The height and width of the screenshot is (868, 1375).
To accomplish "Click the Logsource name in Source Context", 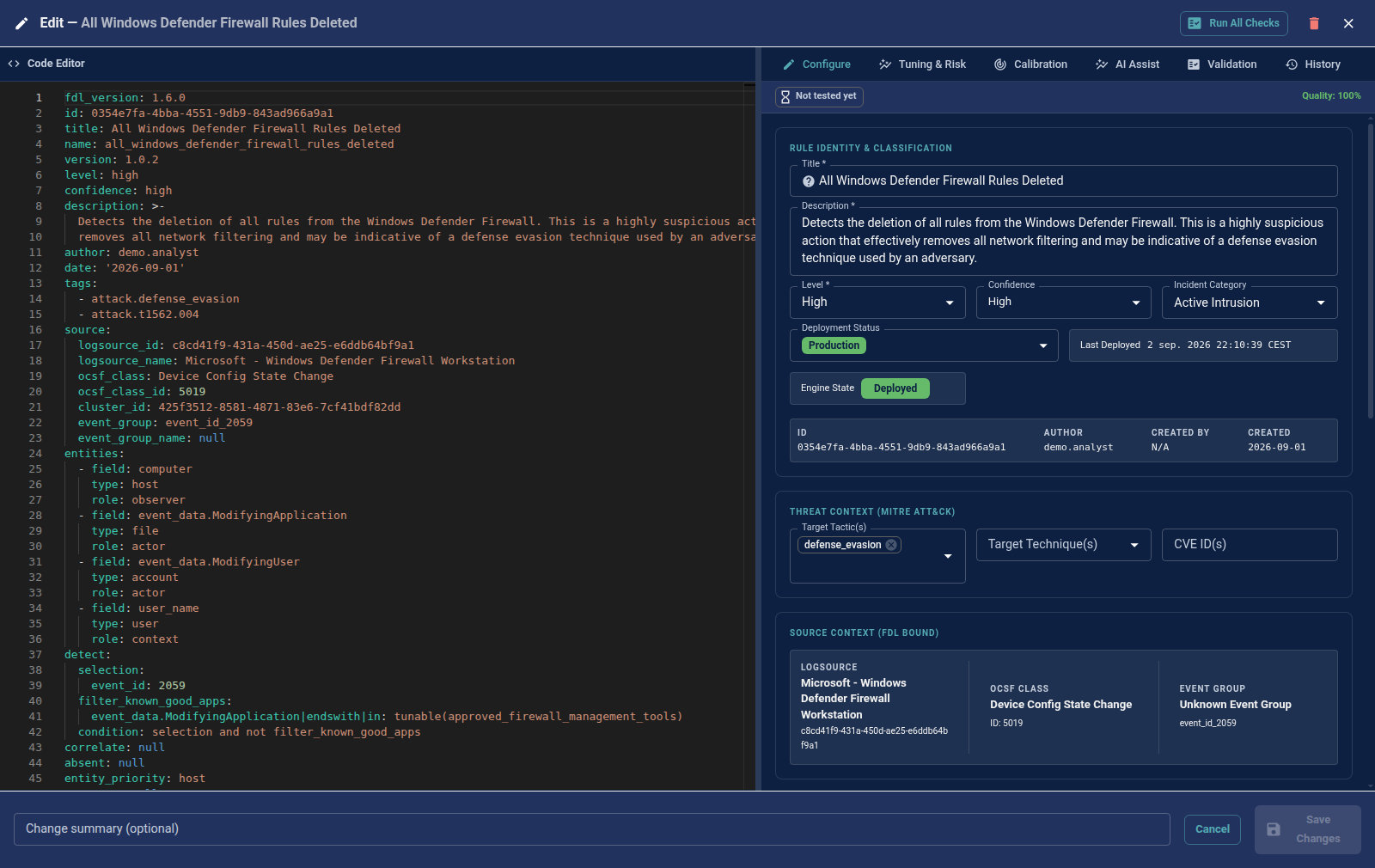I will coord(853,699).
